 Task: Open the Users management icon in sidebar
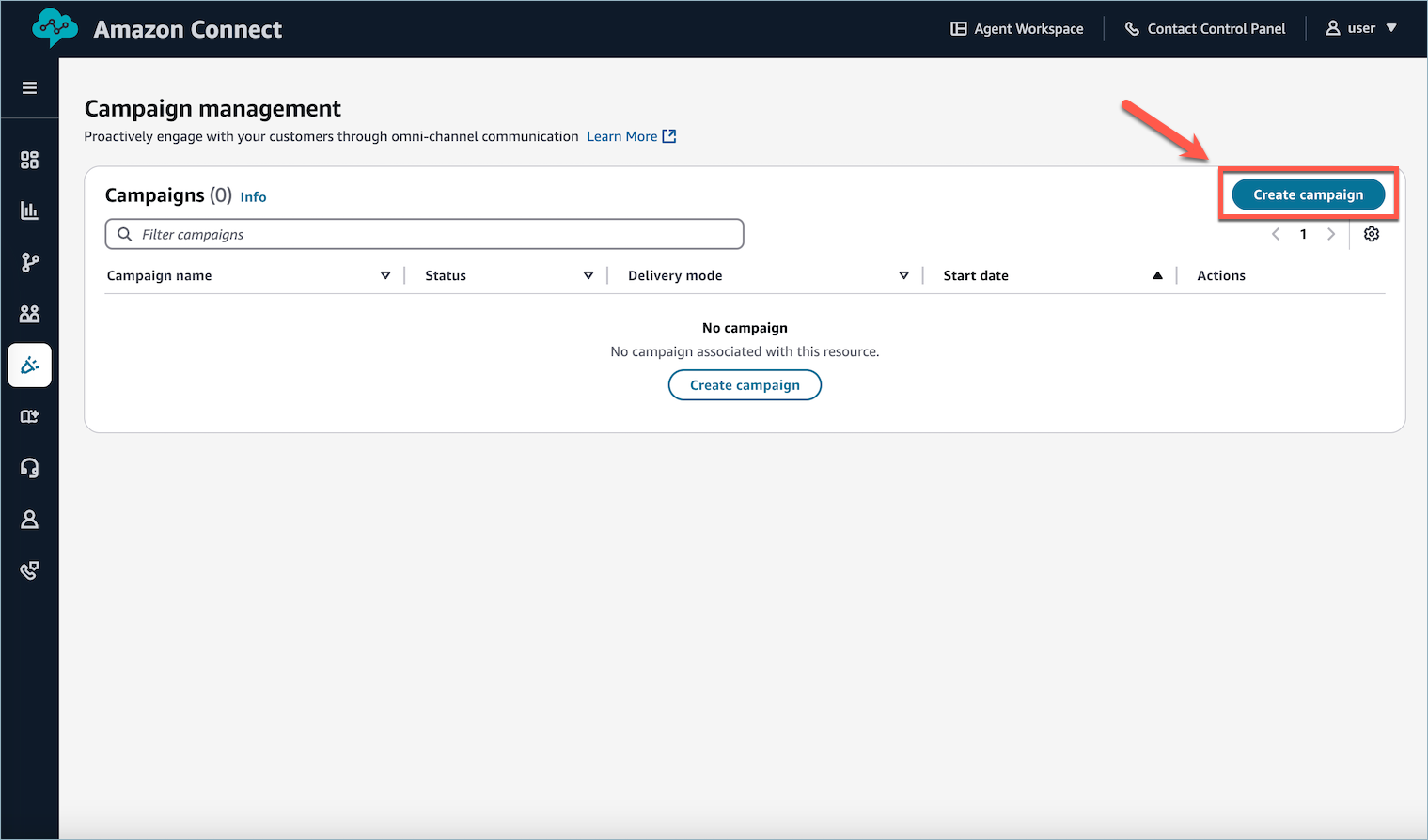coord(29,313)
